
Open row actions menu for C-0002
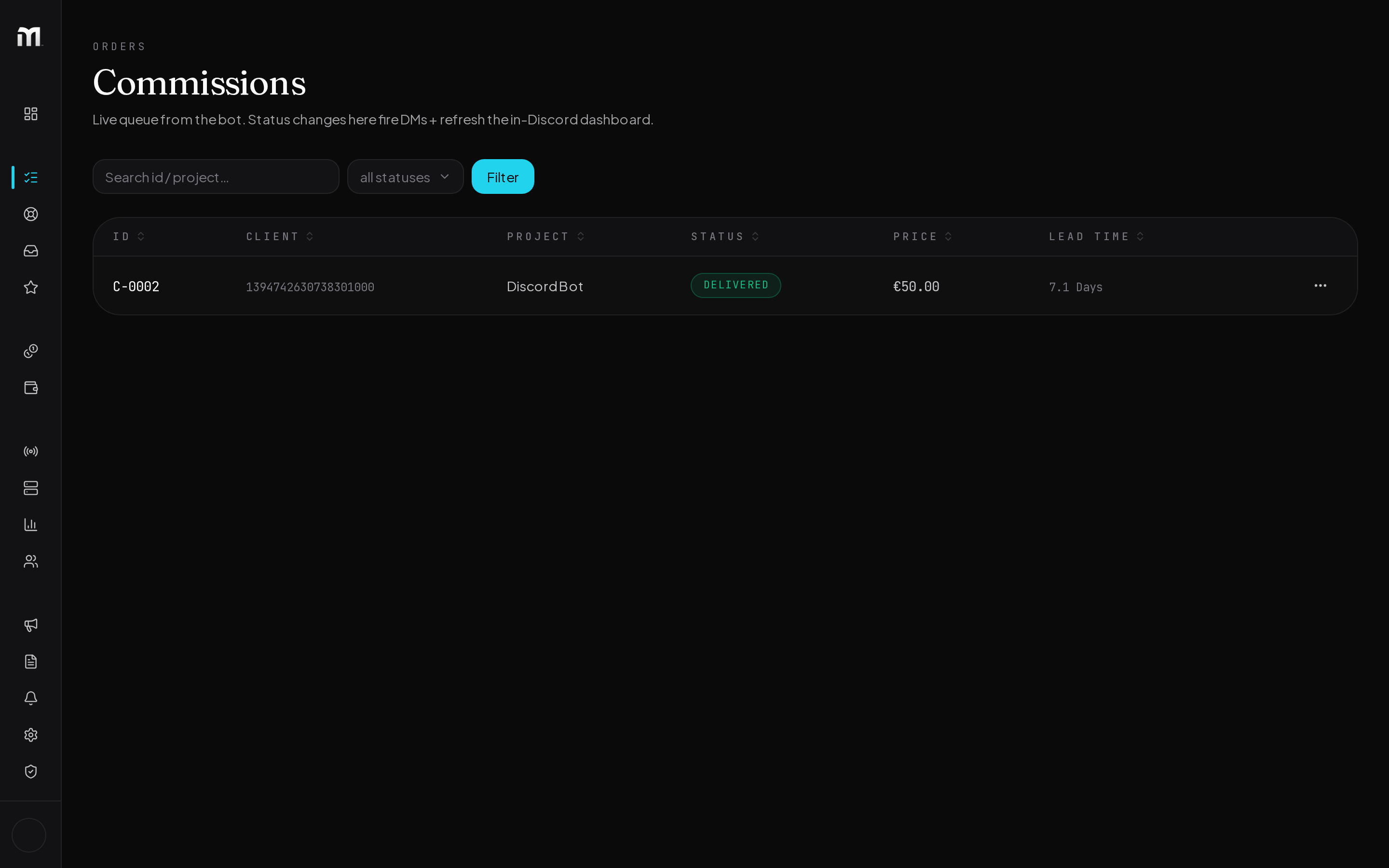pyautogui.click(x=1320, y=285)
